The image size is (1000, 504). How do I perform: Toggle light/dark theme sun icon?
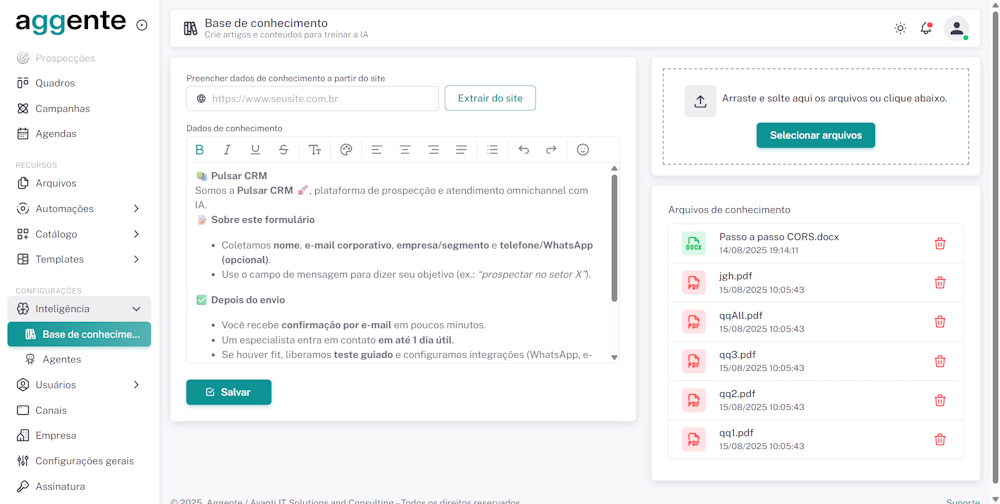(900, 28)
